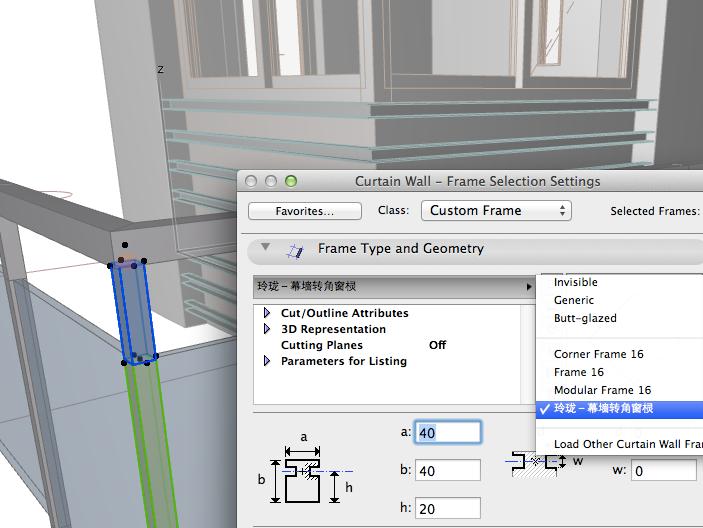The image size is (703, 528).
Task: Click the frame section a/b/h diagram
Action: click(305, 469)
